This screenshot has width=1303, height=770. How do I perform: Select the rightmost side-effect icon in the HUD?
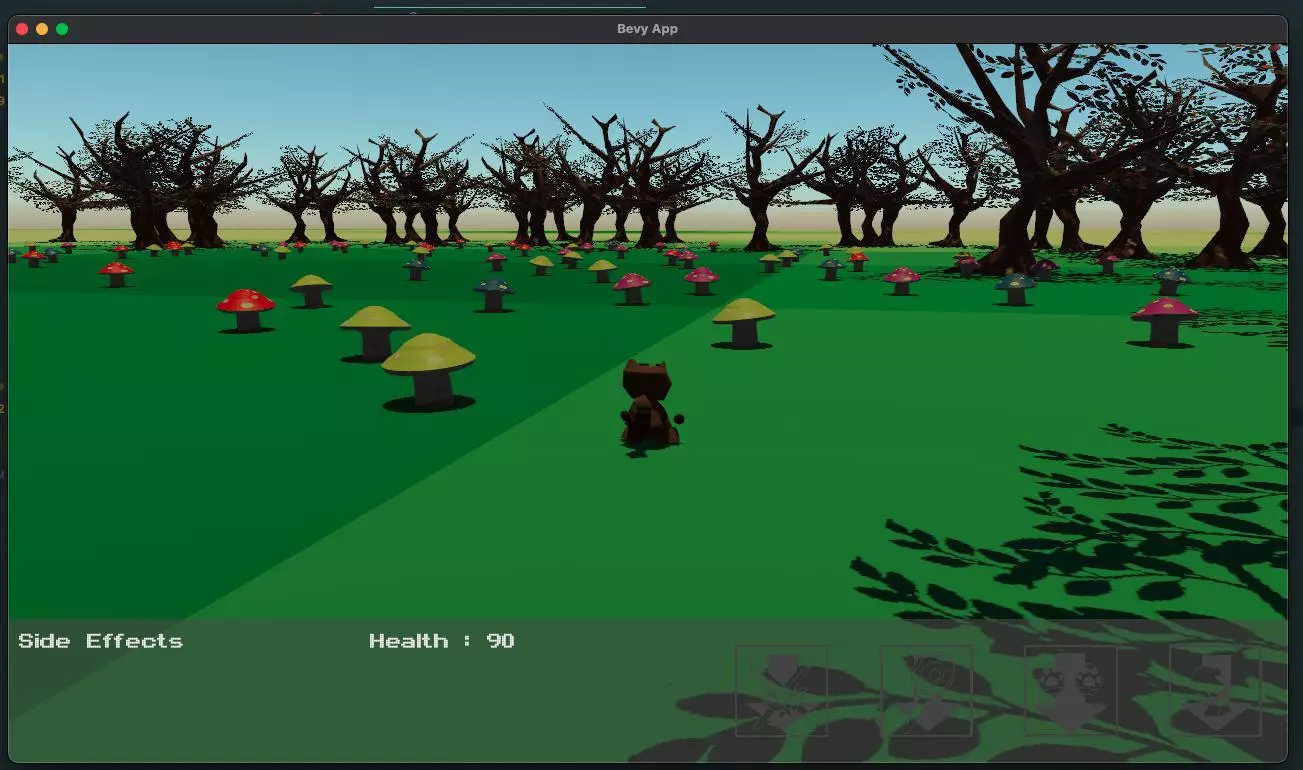1215,690
